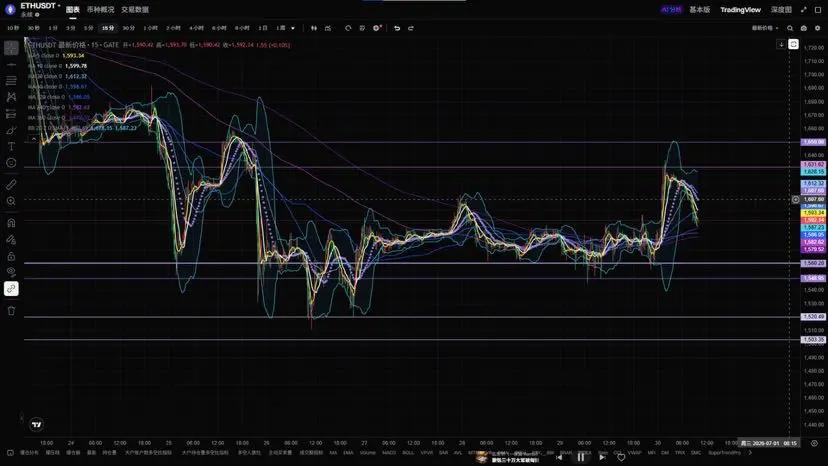The width and height of the screenshot is (828, 466).
Task: Switch to the 交易数据 tab
Action: point(135,10)
